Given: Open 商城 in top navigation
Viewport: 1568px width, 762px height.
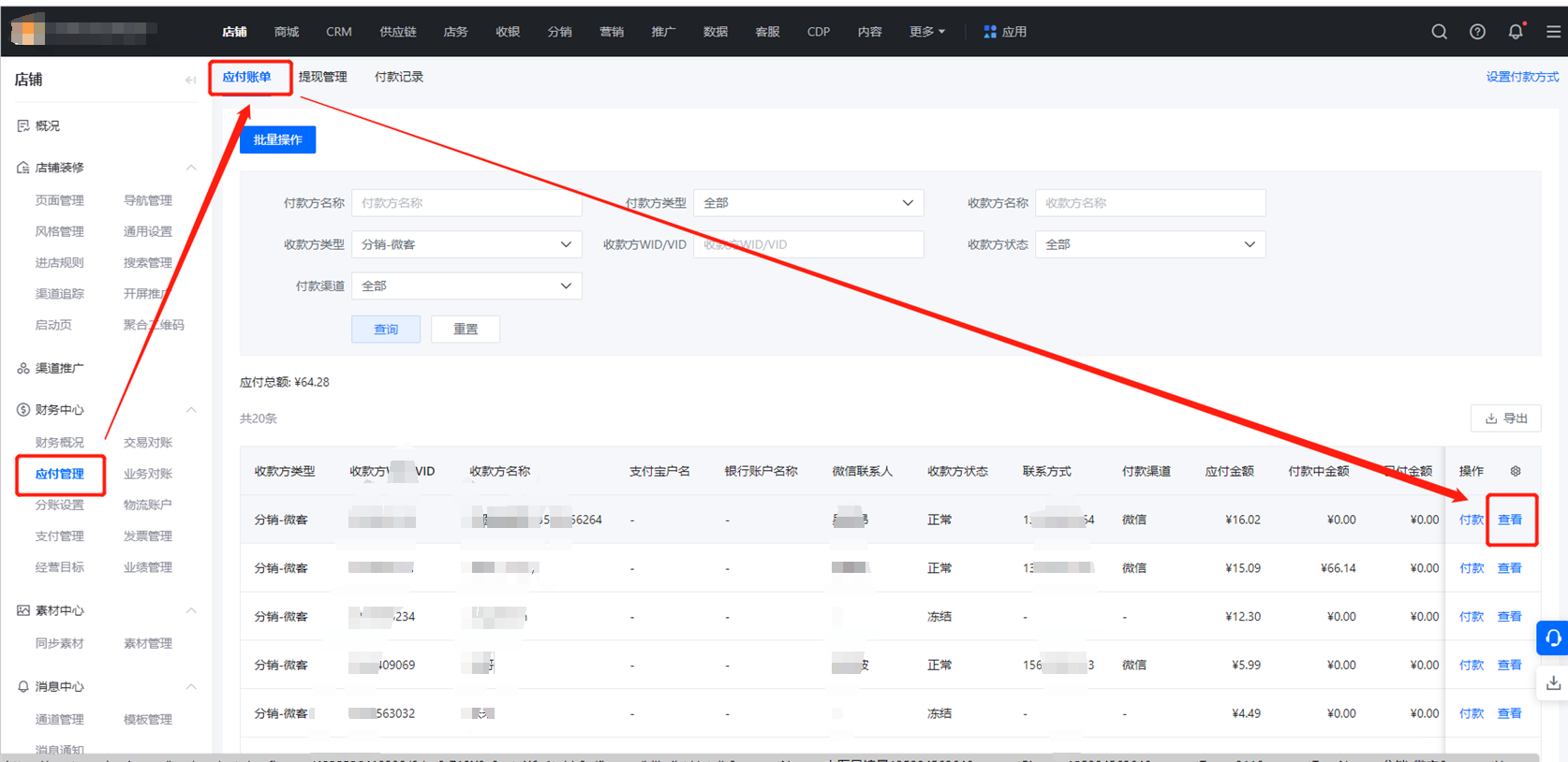Looking at the screenshot, I should 287,32.
